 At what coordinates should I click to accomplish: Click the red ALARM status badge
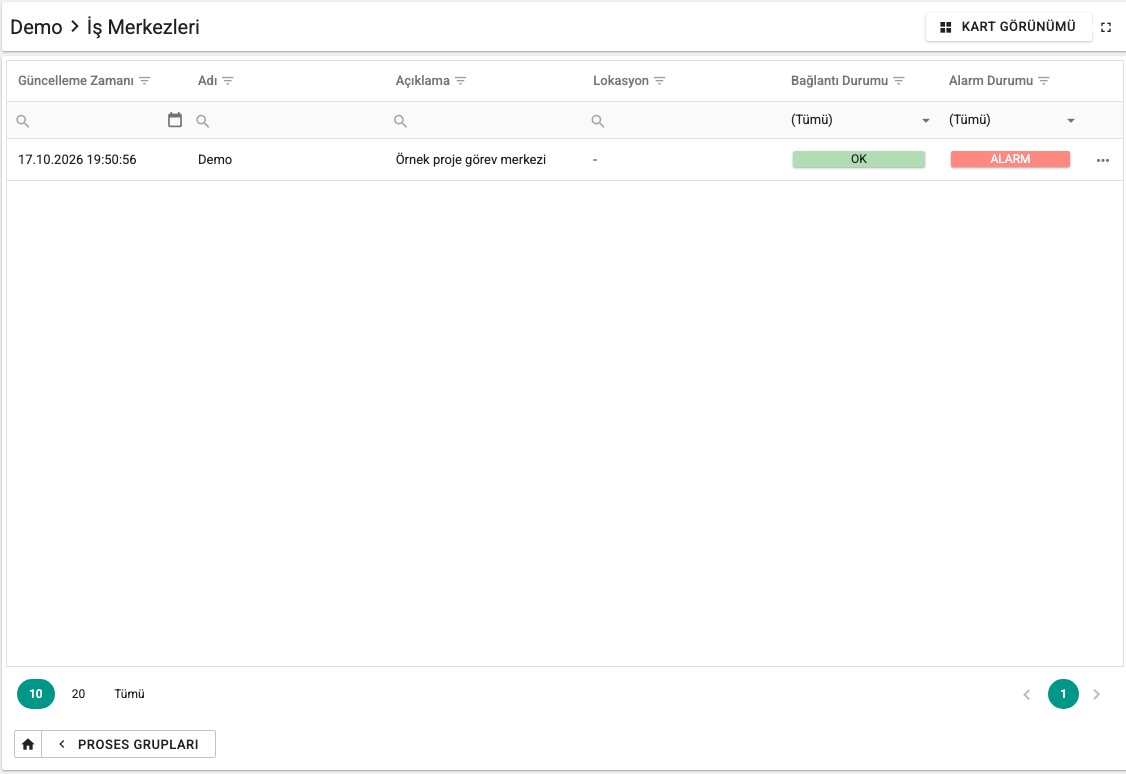click(1010, 159)
